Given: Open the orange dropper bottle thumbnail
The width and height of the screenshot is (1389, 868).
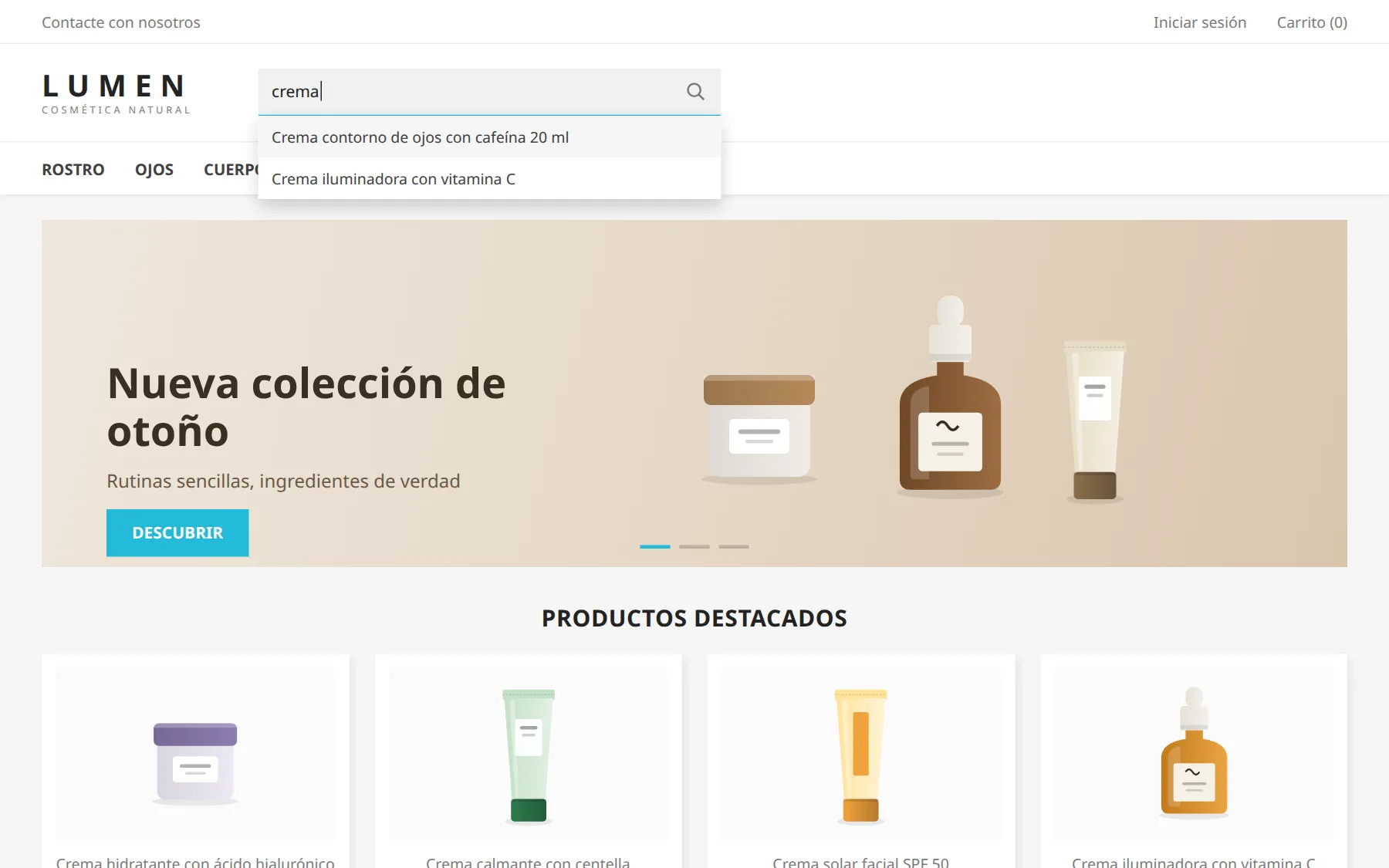Looking at the screenshot, I should [x=1194, y=755].
